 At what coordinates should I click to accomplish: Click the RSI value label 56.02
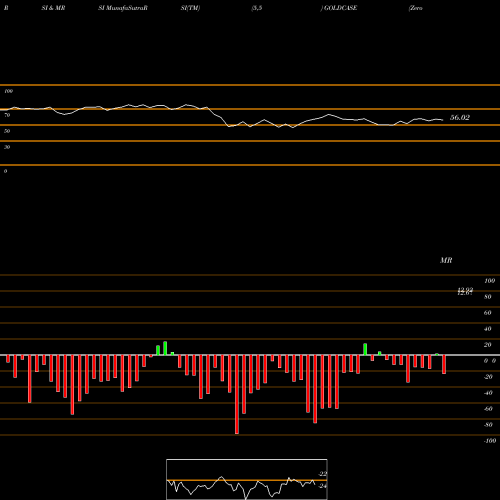(460, 118)
